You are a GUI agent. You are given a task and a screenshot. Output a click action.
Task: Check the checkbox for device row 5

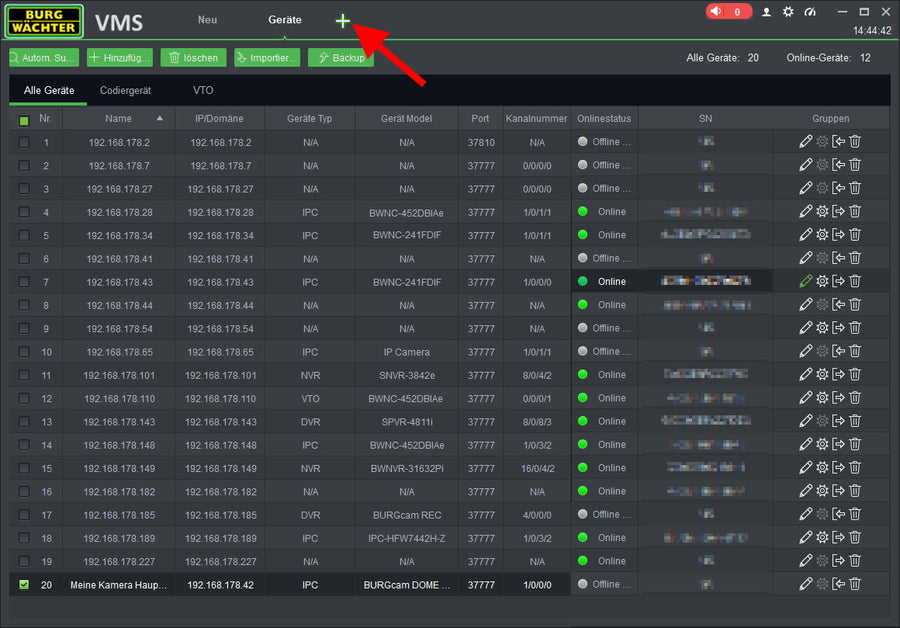24,235
